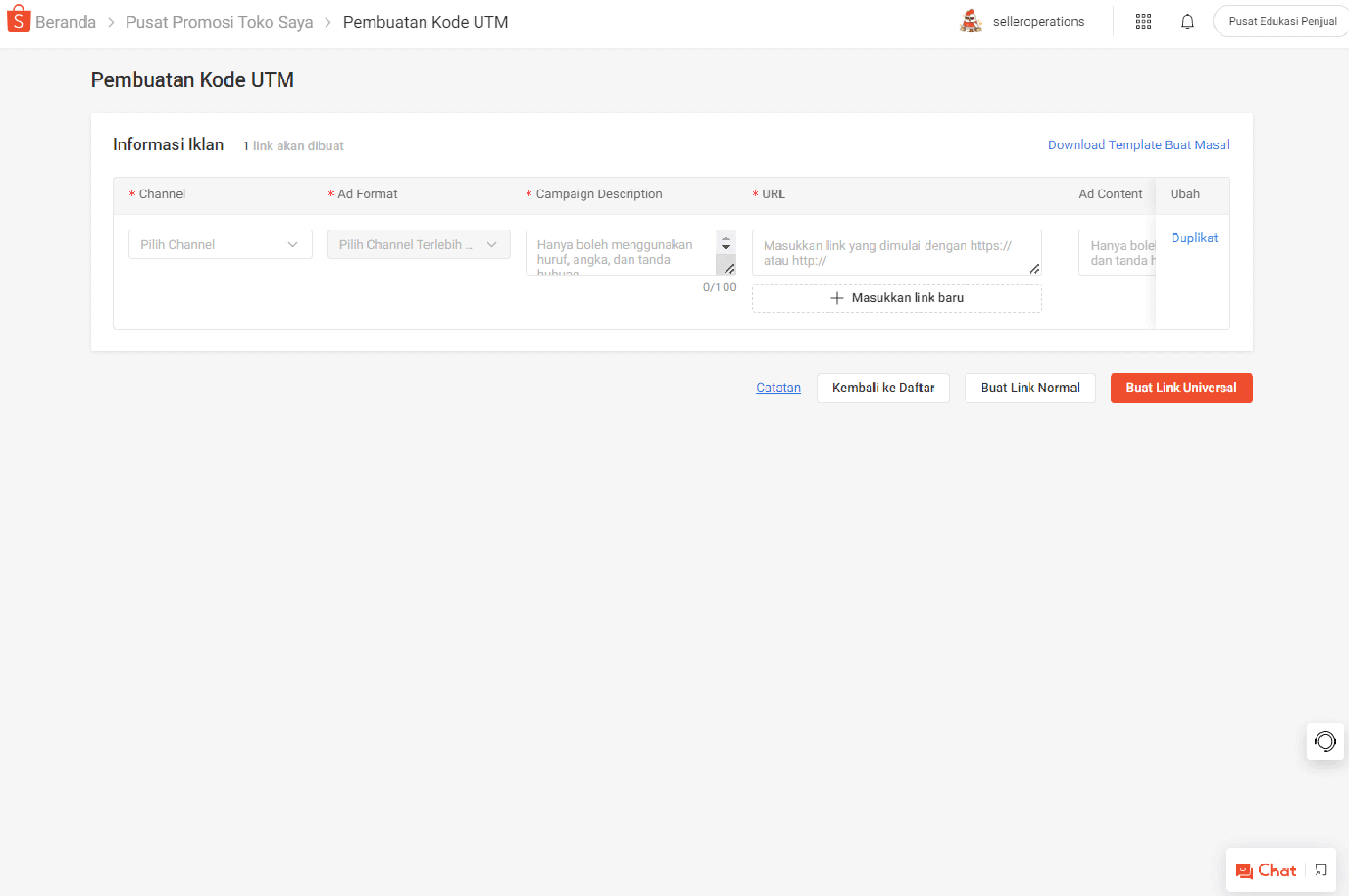
Task: Click the Shopee logo icon
Action: (18, 19)
